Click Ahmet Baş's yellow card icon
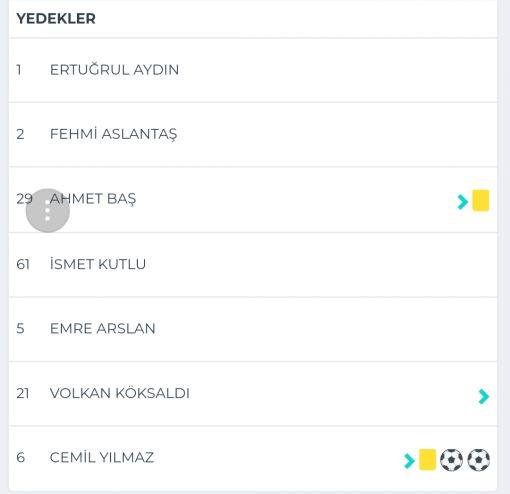510x494 pixels. (481, 201)
